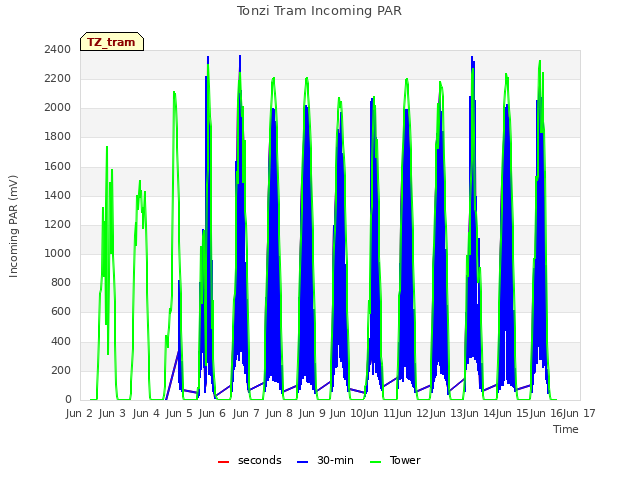This screenshot has width=640, height=480.
Task: Click the Jun 2 x-axis date label
Action: click(x=79, y=413)
